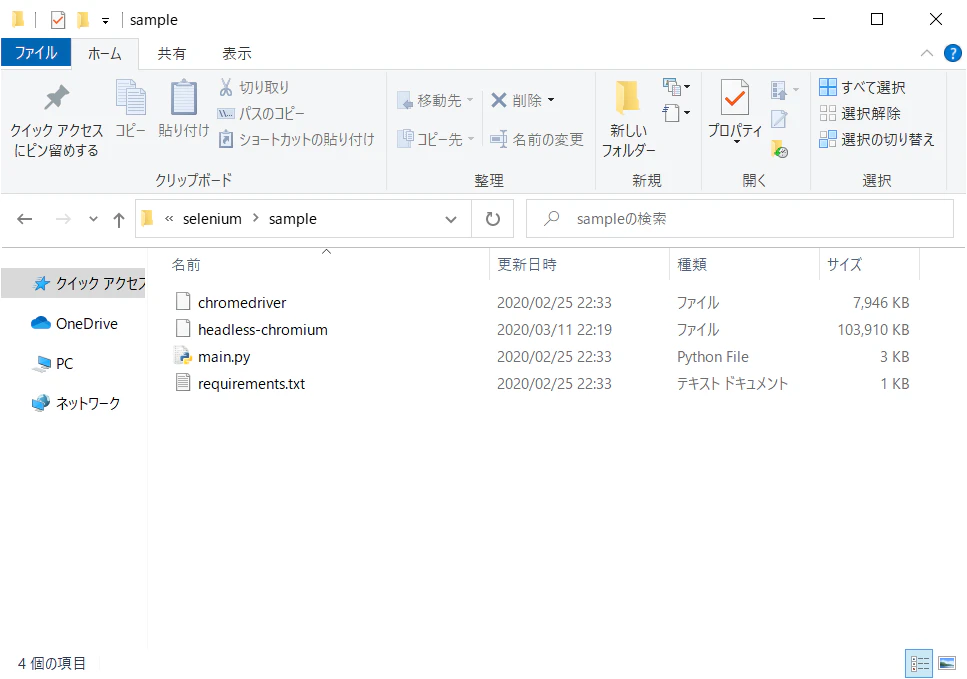This screenshot has width=967, height=679.
Task: Switch to Large icons view in status bar
Action: [x=947, y=664]
